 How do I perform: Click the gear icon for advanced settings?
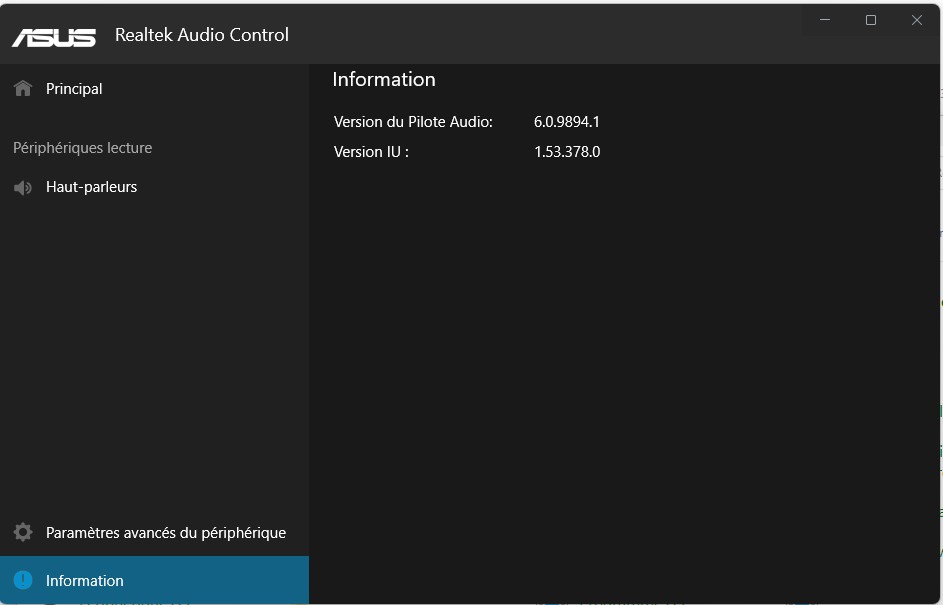coord(23,533)
